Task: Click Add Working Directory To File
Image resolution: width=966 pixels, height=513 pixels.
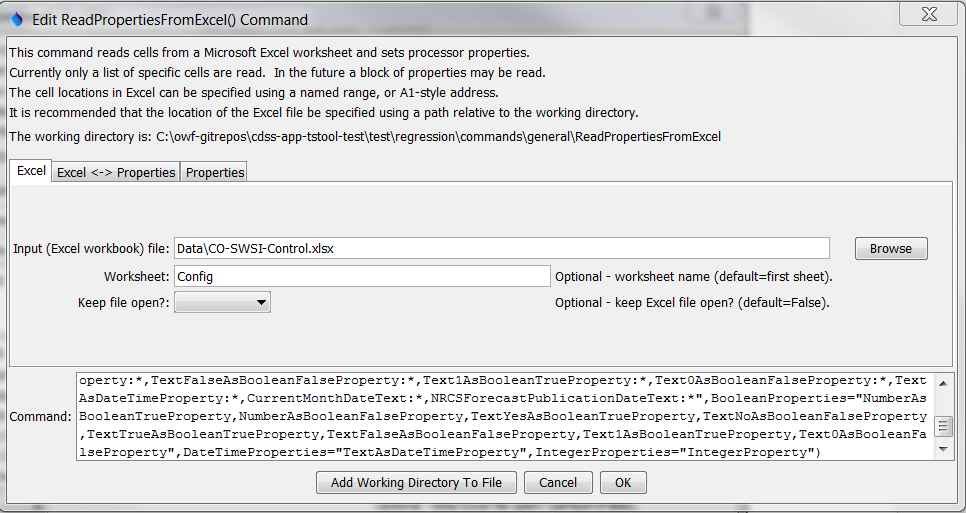Action: pyautogui.click(x=416, y=483)
